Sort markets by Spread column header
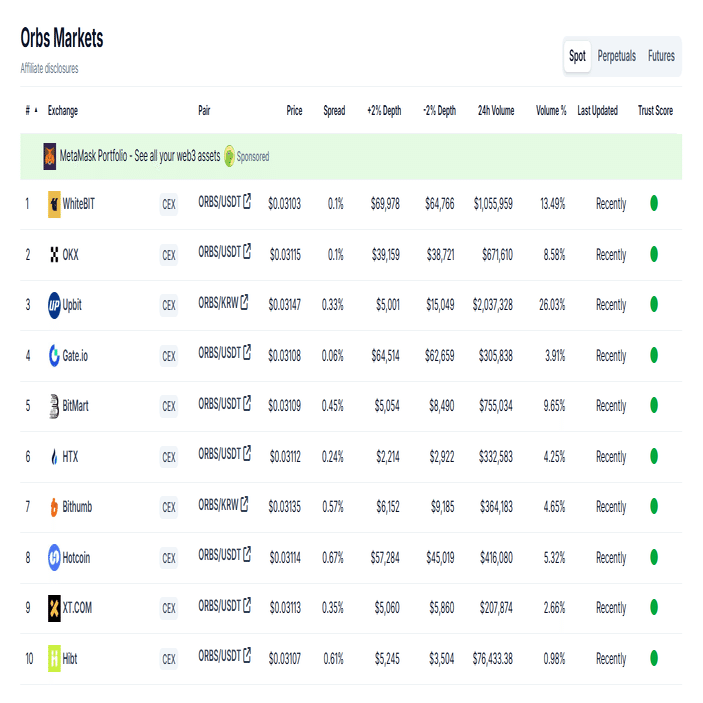Screen dimensions: 703x703 click(x=334, y=111)
